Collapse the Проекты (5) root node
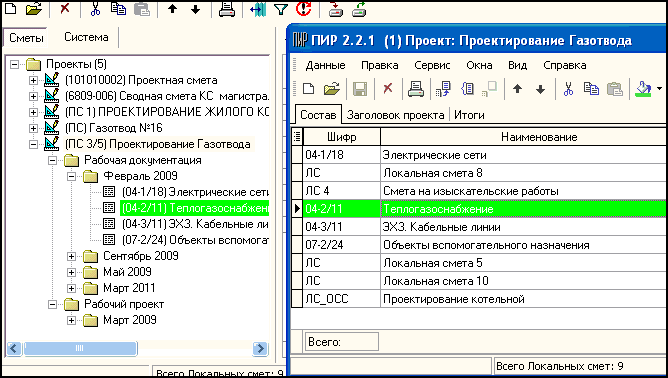Viewport: 668px width, 378px height. (x=14, y=64)
